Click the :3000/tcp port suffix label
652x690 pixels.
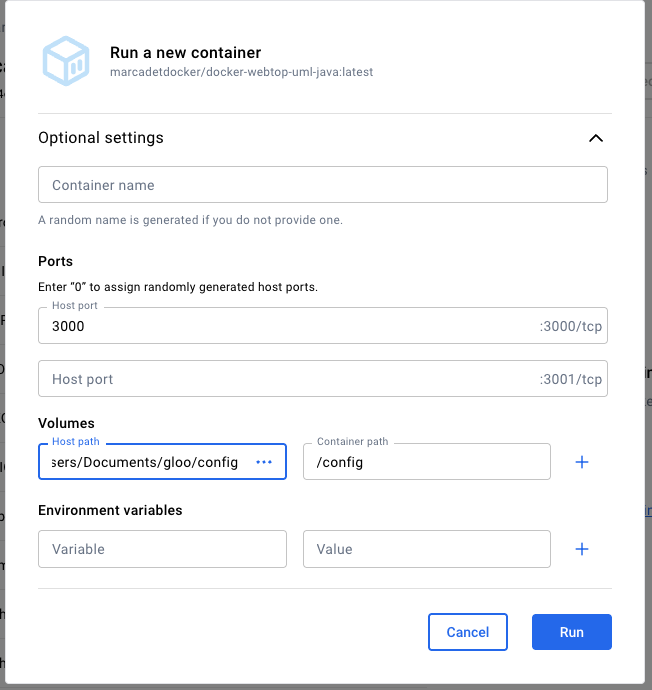[571, 326]
